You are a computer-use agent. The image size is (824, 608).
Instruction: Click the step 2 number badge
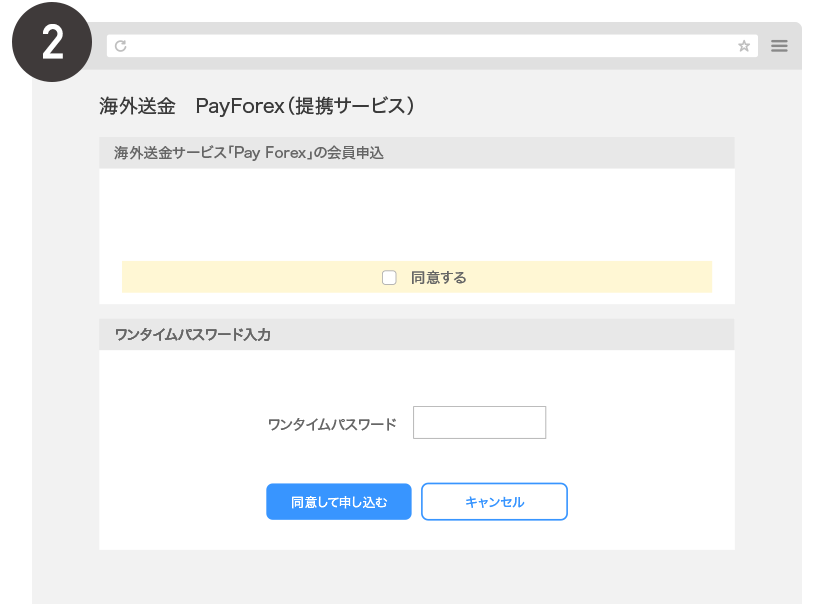[52, 42]
